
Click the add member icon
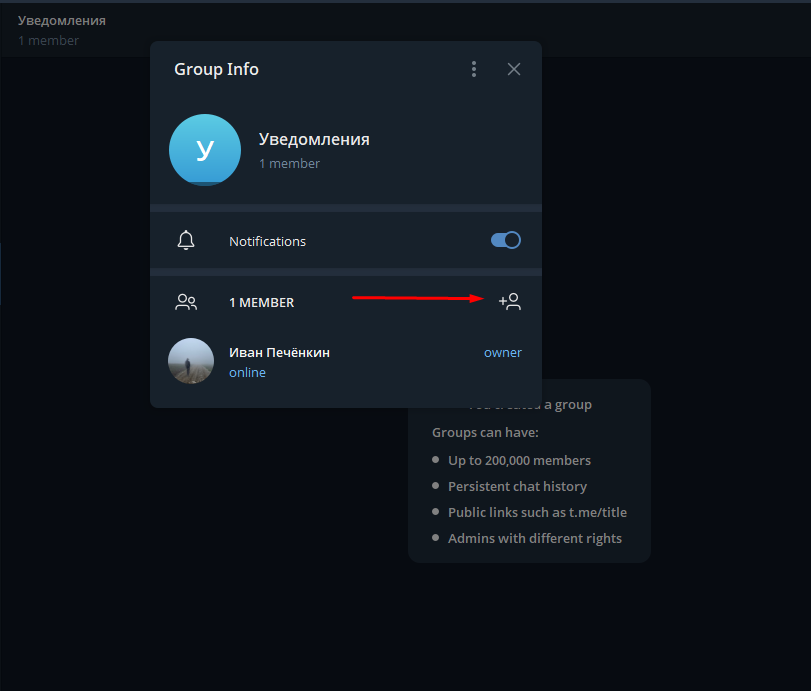pyautogui.click(x=510, y=301)
